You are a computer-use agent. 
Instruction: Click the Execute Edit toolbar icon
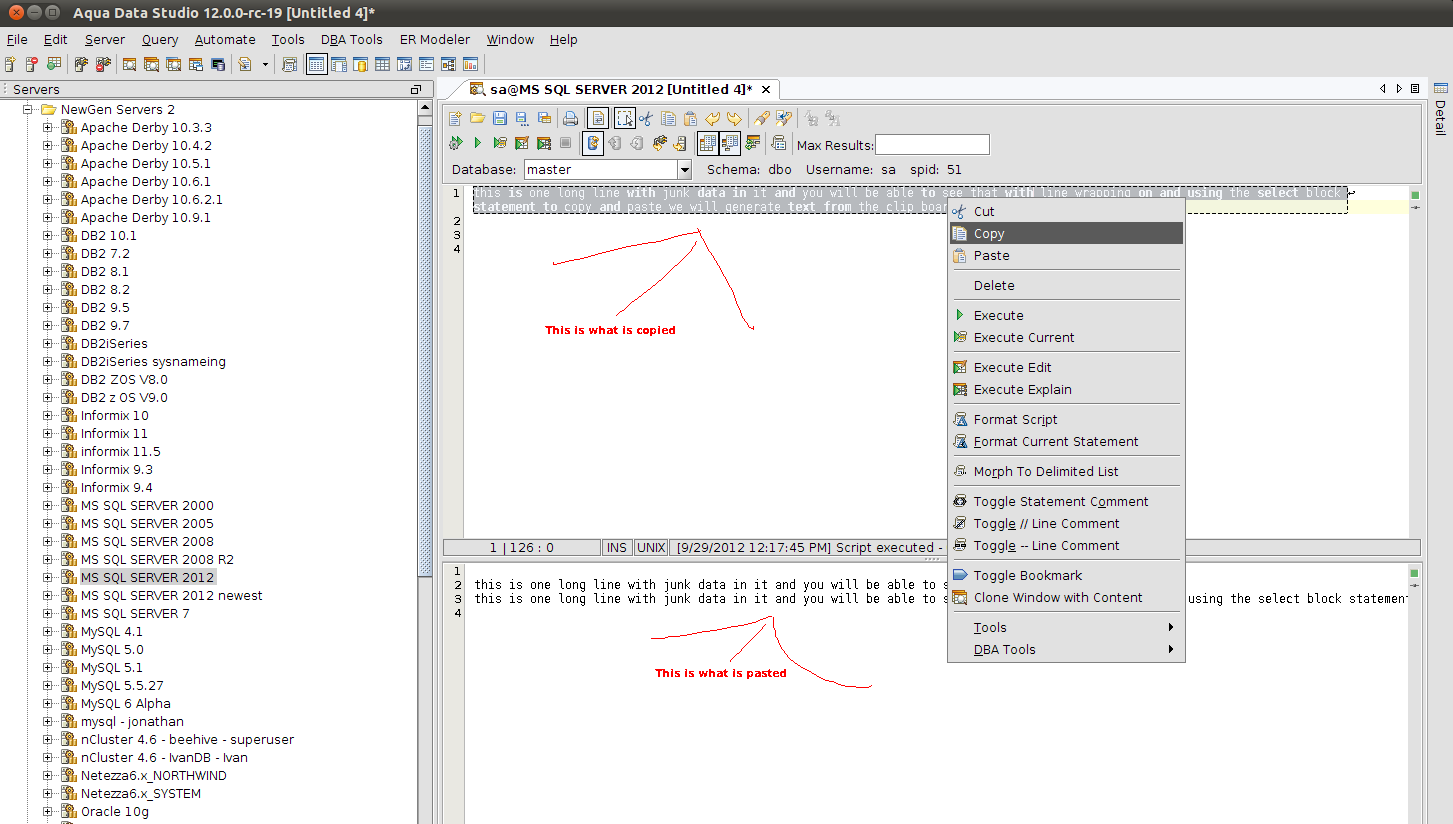pyautogui.click(x=522, y=144)
